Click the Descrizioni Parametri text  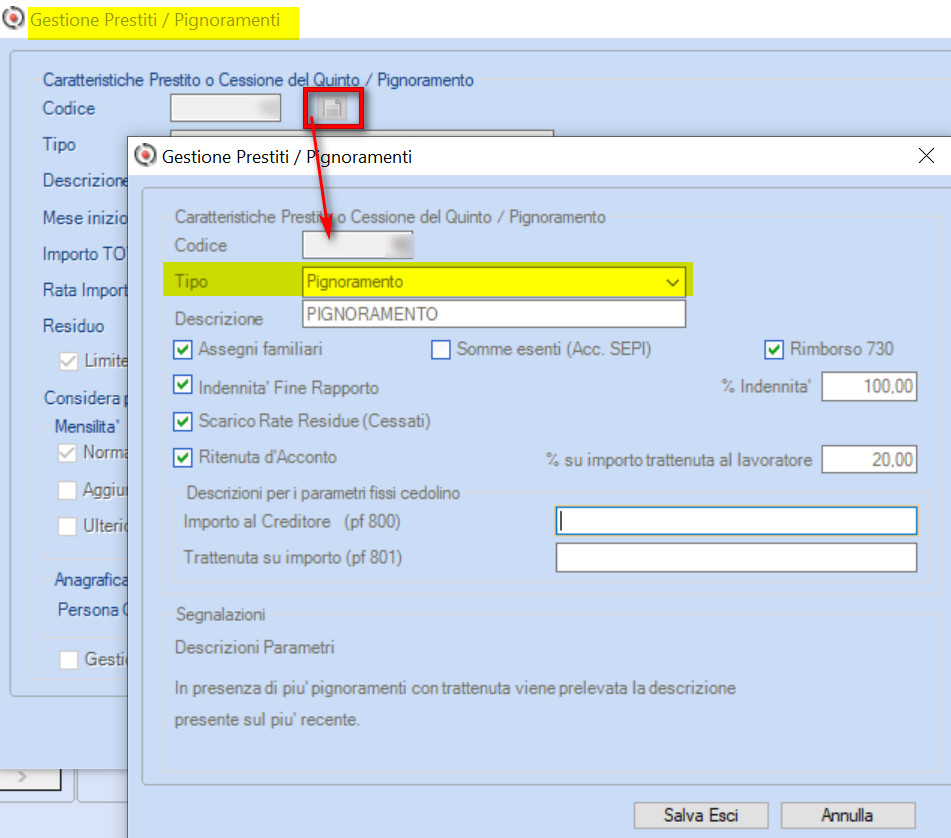pos(254,648)
